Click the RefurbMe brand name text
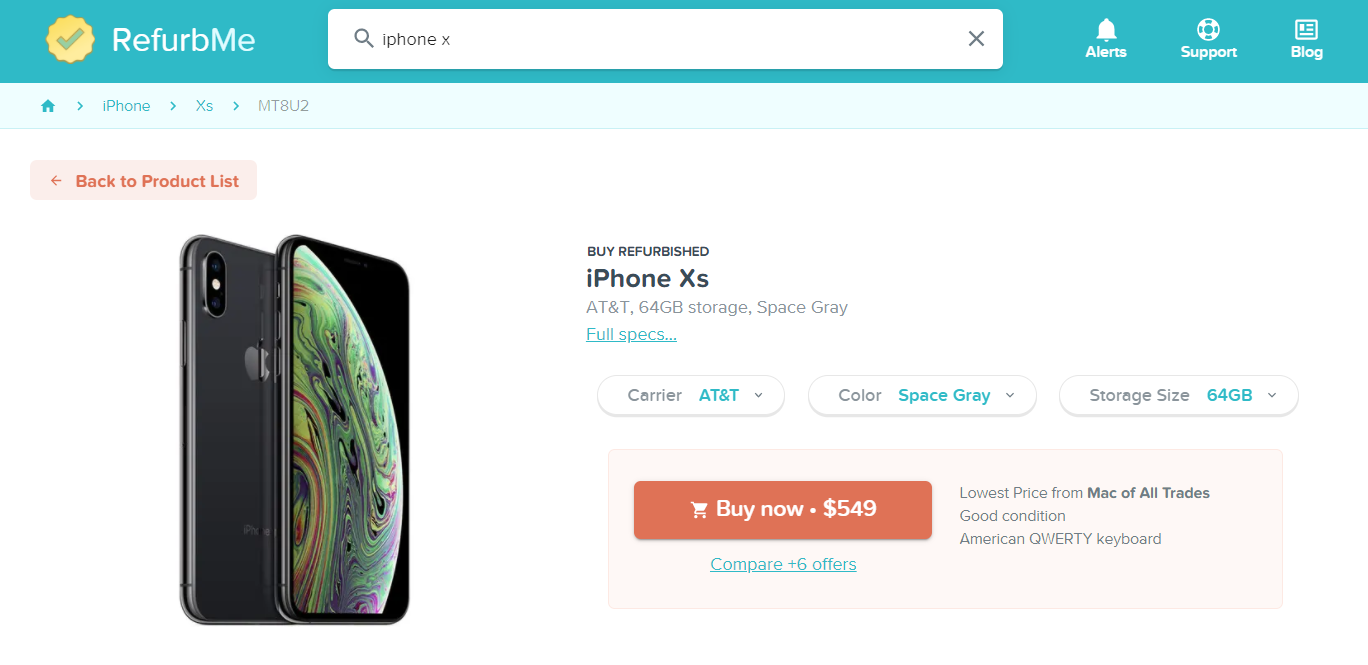Image resolution: width=1368 pixels, height=665 pixels. pos(183,39)
